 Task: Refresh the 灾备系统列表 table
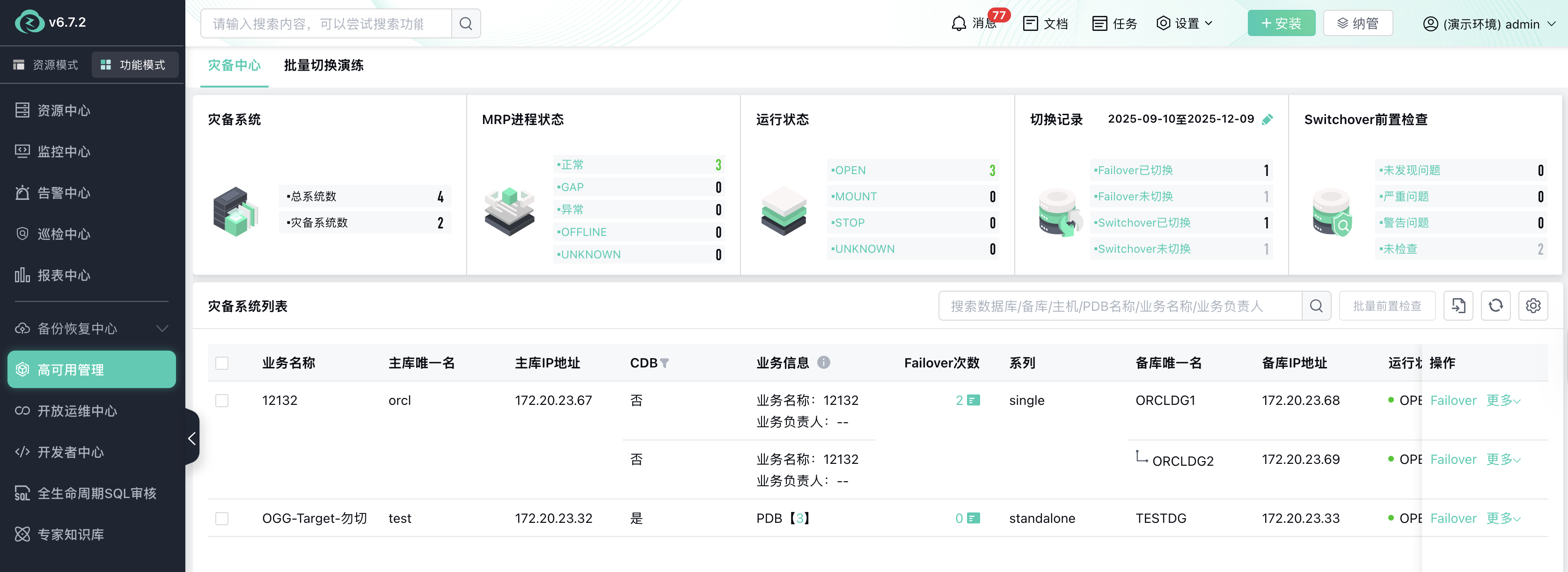pos(1496,306)
